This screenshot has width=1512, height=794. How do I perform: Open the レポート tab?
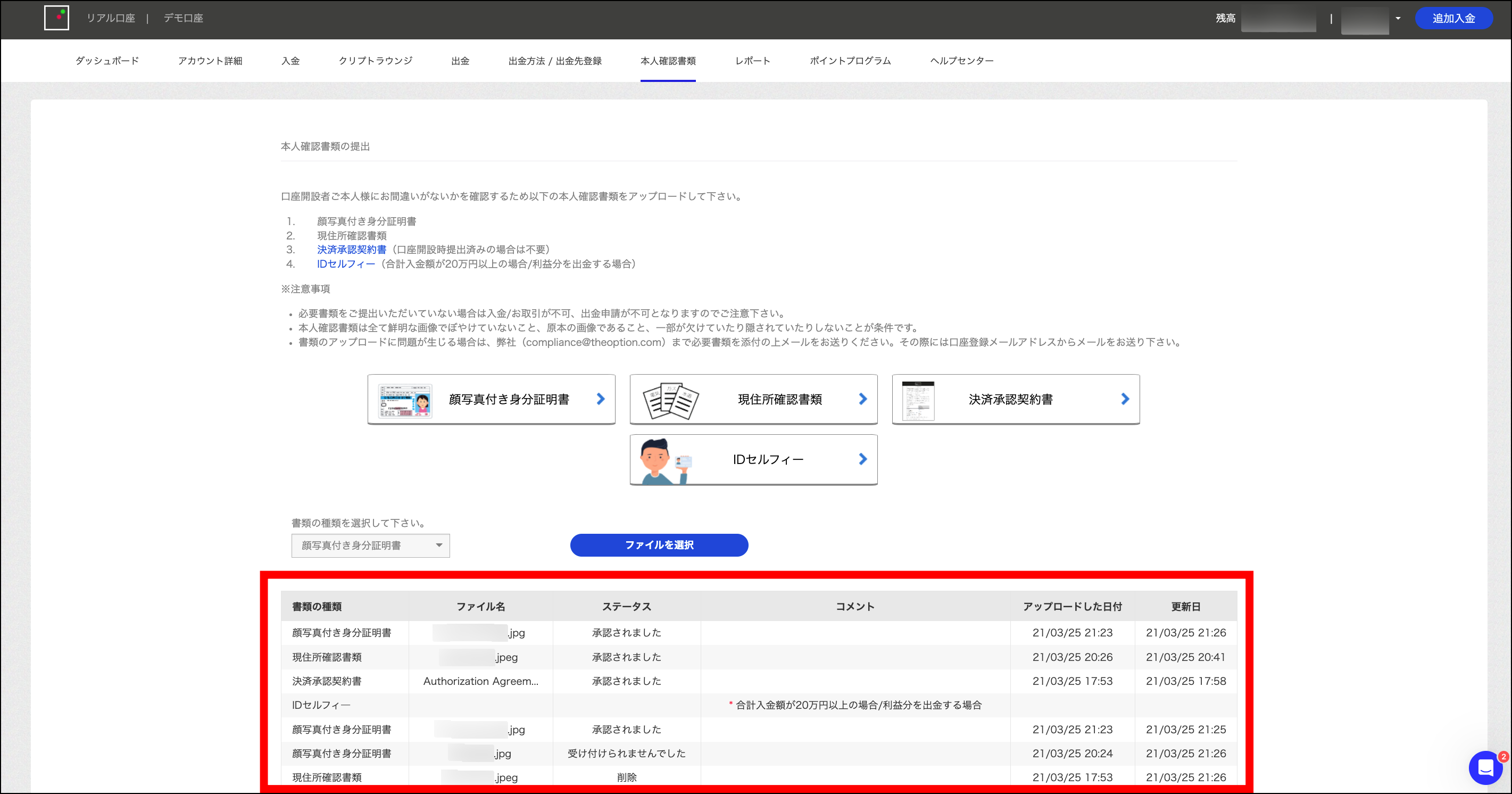point(752,61)
